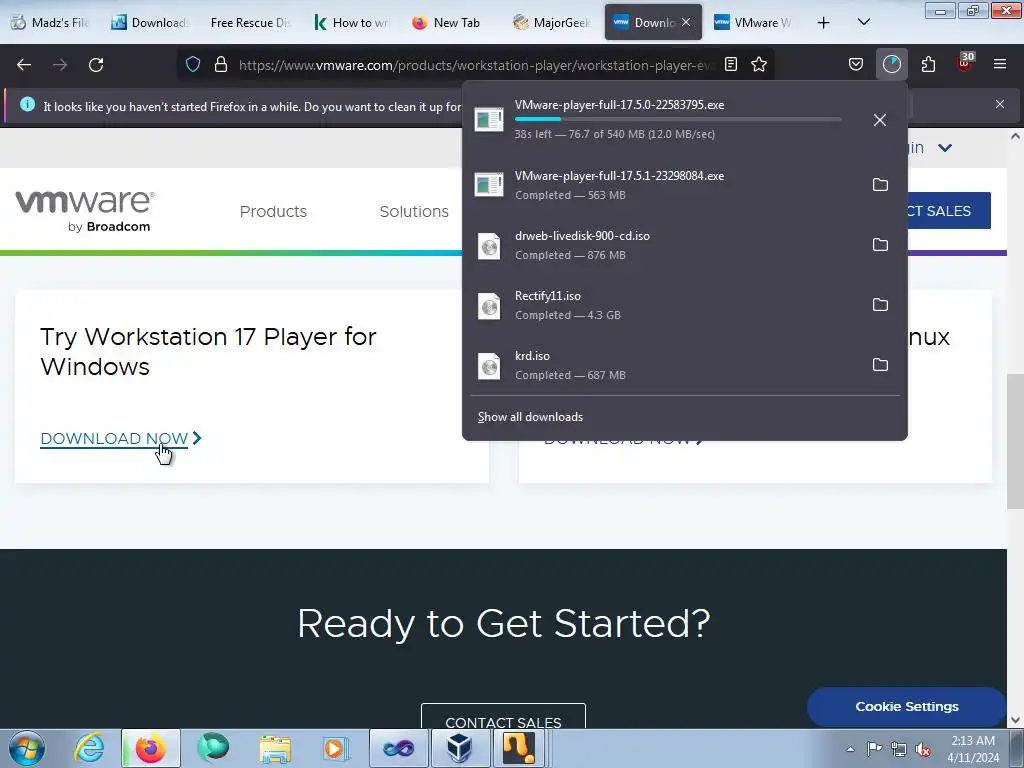
Task: Cancel the VMware-player 17.5.0 download
Action: (880, 120)
